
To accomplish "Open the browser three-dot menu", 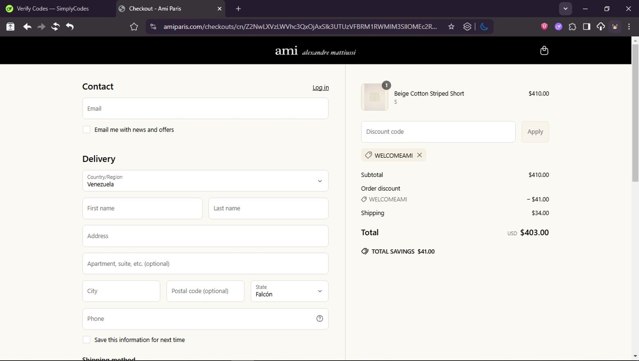I will pos(629,26).
